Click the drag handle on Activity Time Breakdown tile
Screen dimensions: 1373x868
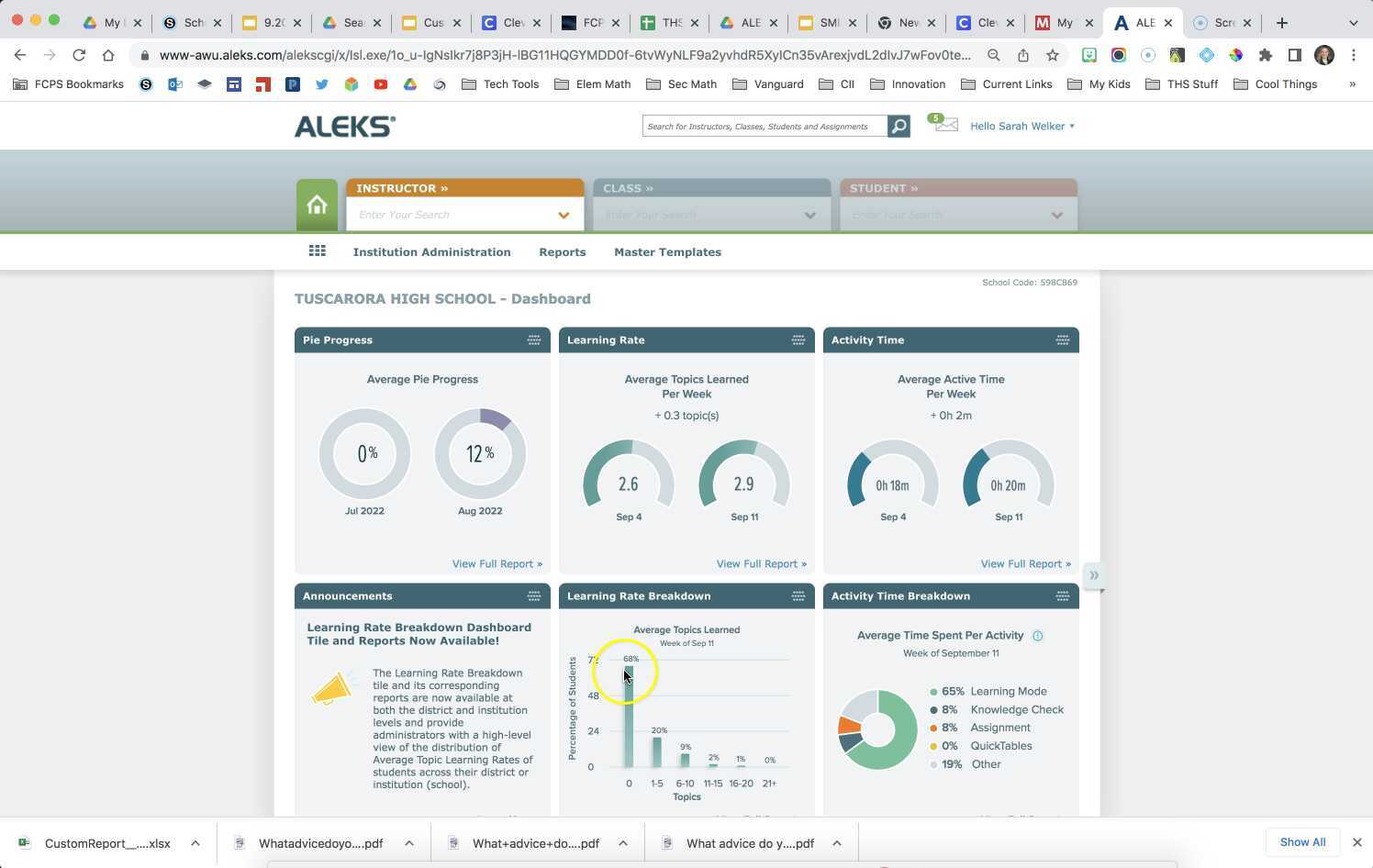1062,595
